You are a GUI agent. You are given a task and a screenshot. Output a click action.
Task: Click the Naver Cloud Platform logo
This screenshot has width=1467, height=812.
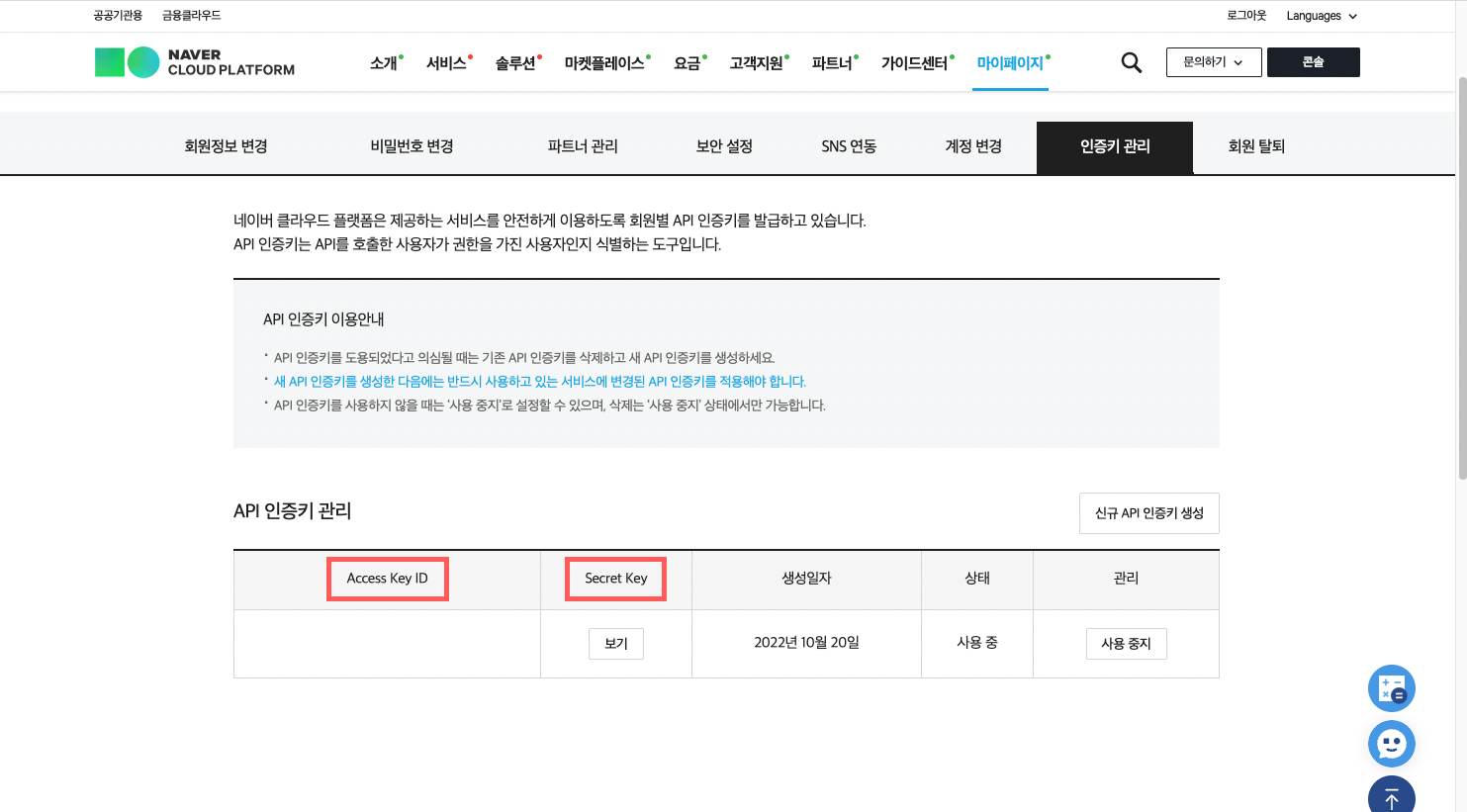click(x=195, y=62)
